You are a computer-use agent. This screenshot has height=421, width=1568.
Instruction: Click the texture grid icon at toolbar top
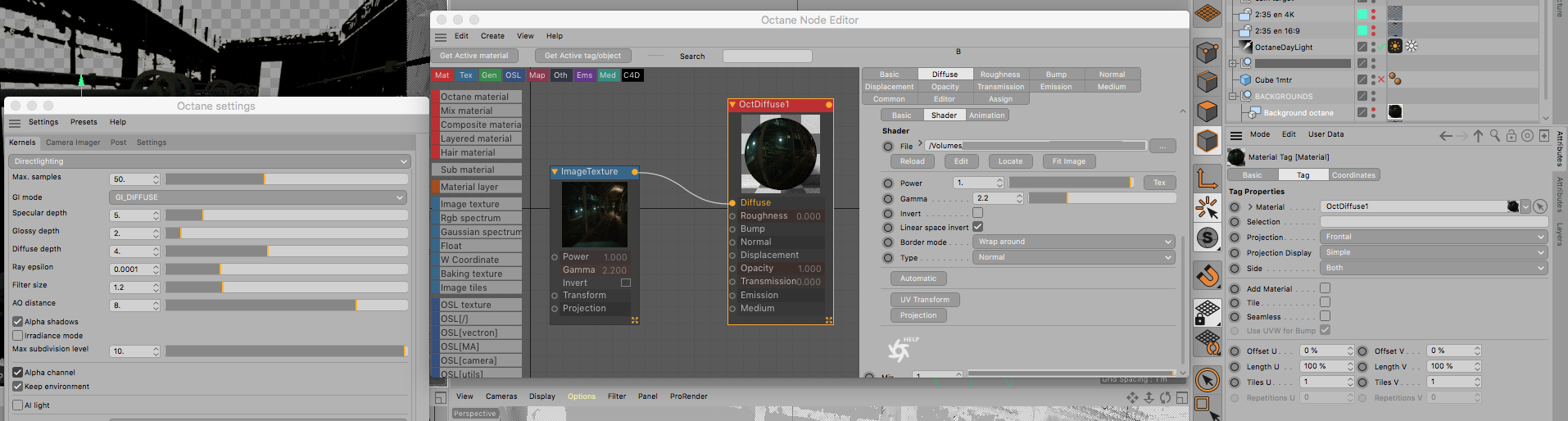pyautogui.click(x=1207, y=14)
